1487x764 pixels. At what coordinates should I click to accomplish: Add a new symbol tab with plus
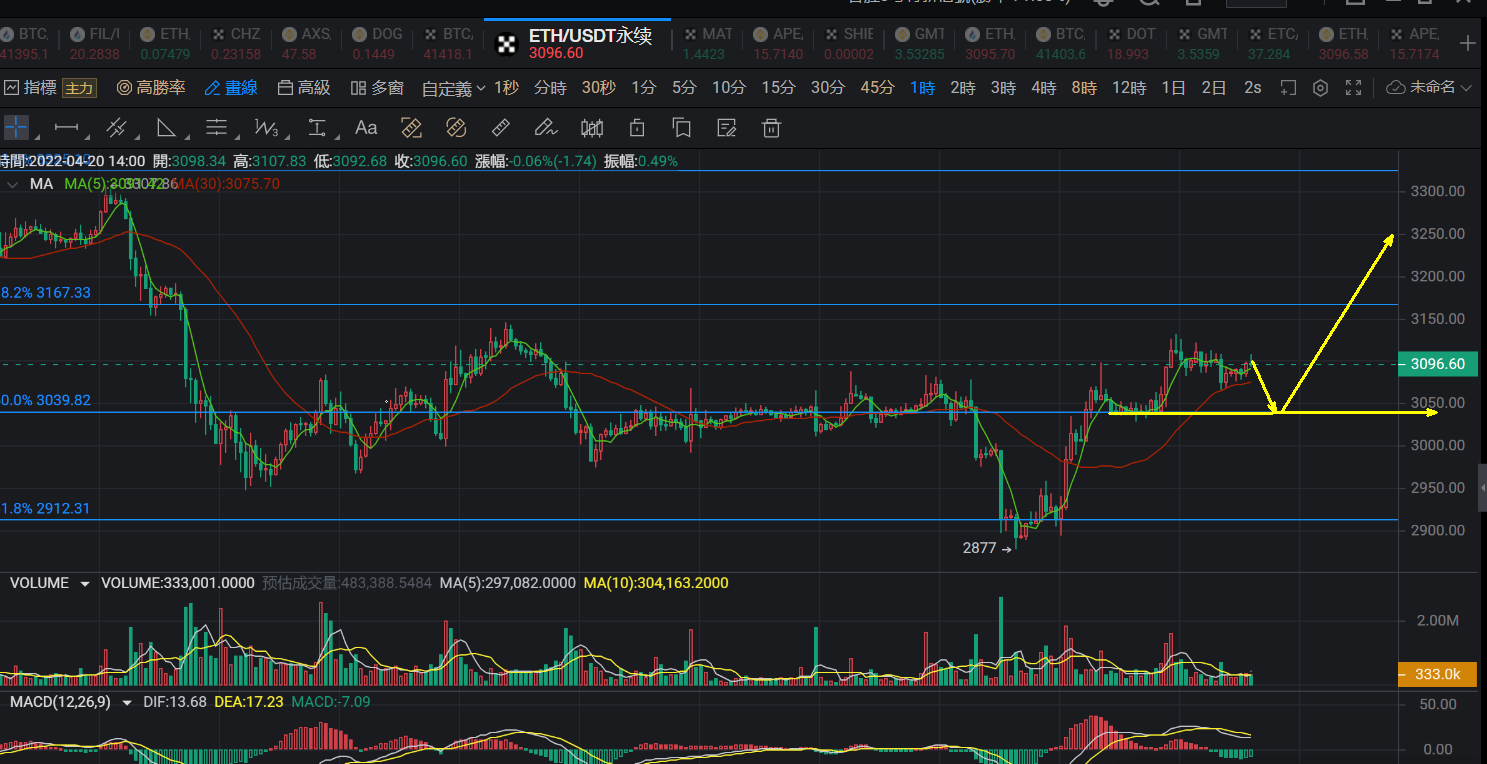click(x=1468, y=43)
